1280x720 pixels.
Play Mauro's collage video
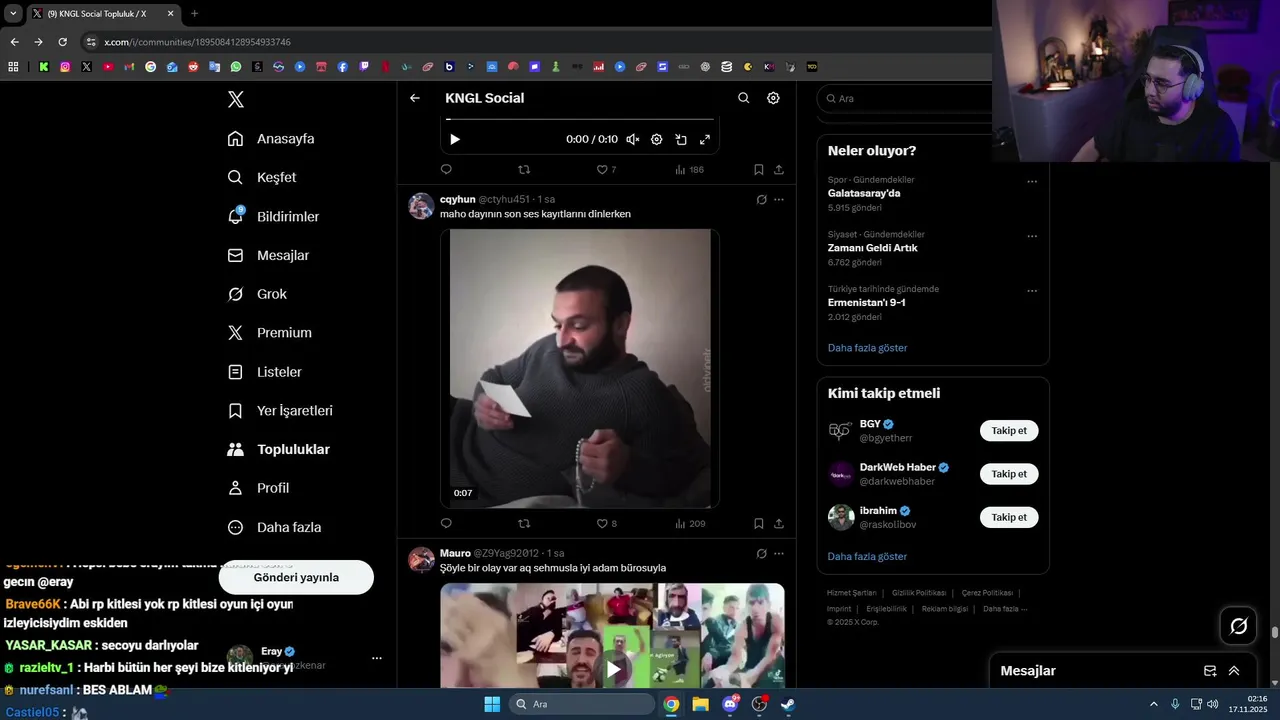[613, 668]
